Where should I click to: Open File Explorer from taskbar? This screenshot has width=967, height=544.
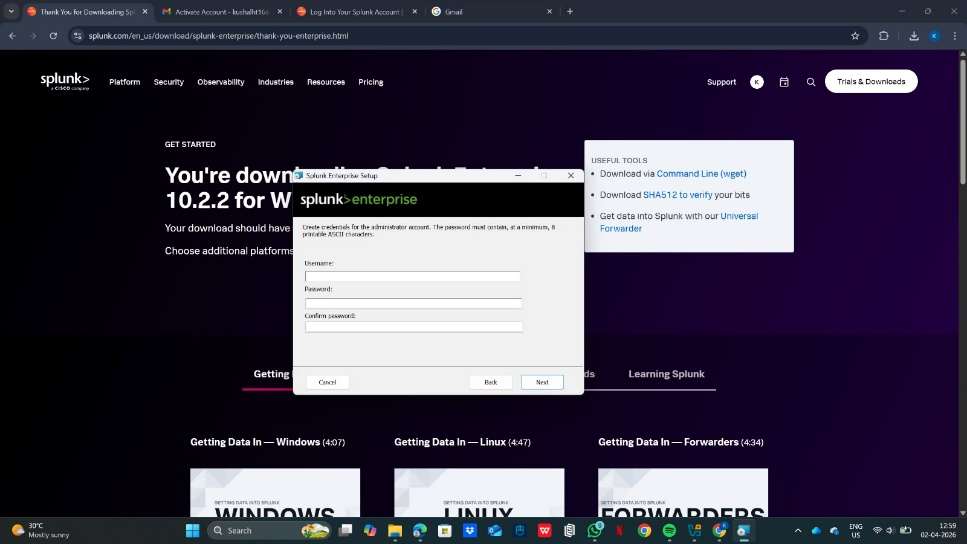(x=395, y=530)
